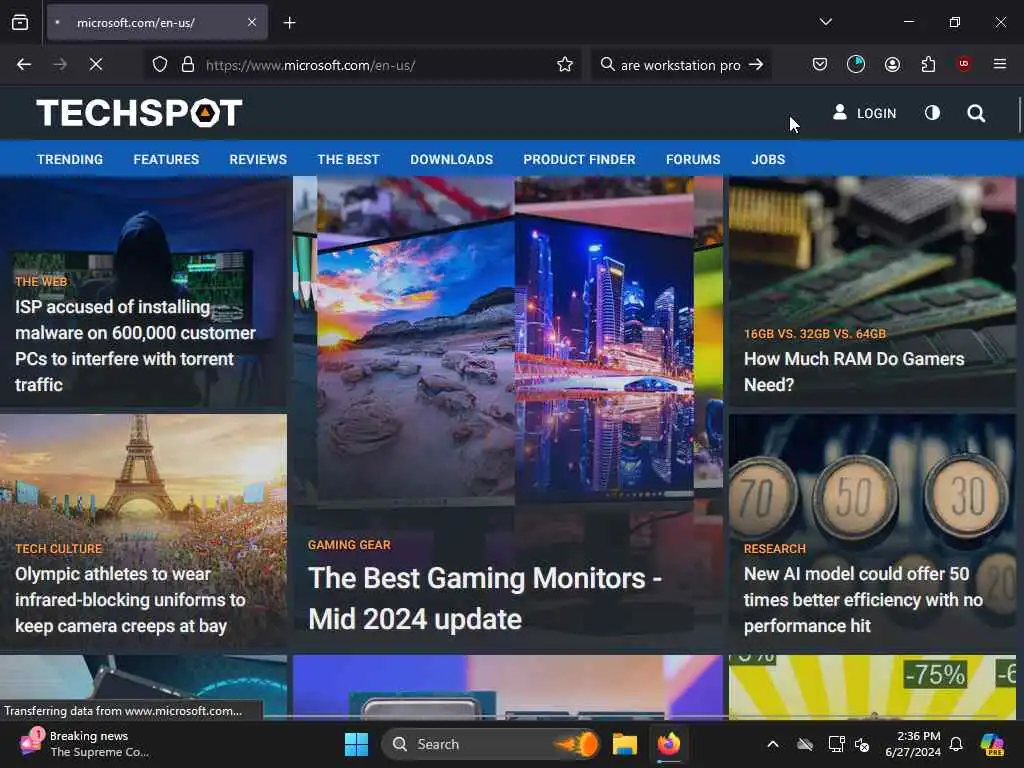Go forward with the forward arrow
Screen dimensions: 1024x768
(x=60, y=65)
